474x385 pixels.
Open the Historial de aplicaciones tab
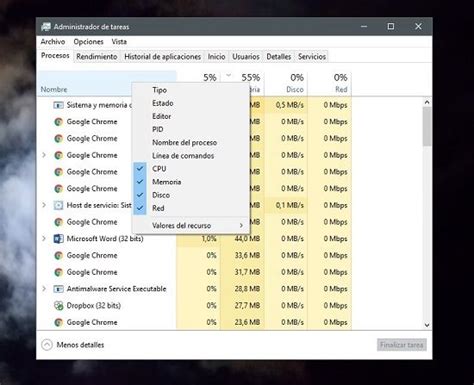(x=162, y=57)
